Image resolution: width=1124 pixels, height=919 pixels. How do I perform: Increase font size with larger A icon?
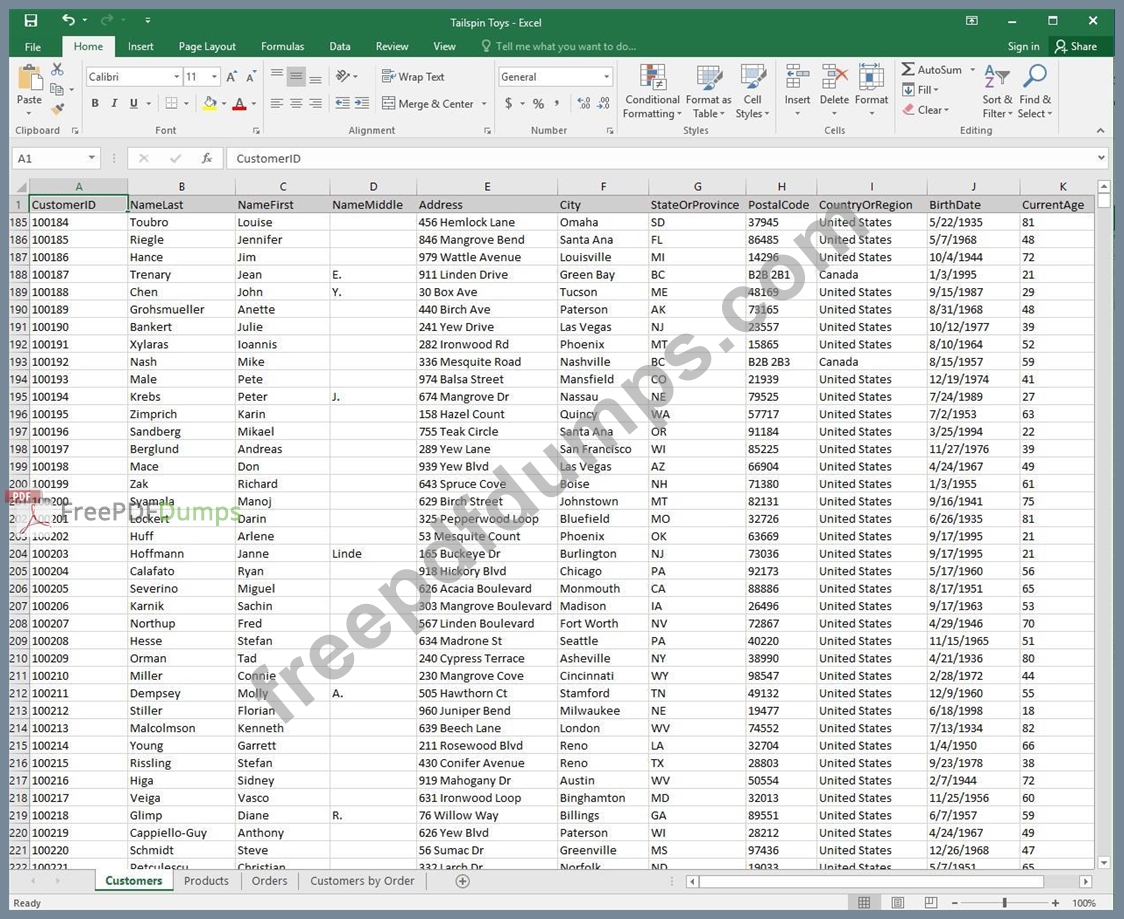click(x=232, y=77)
